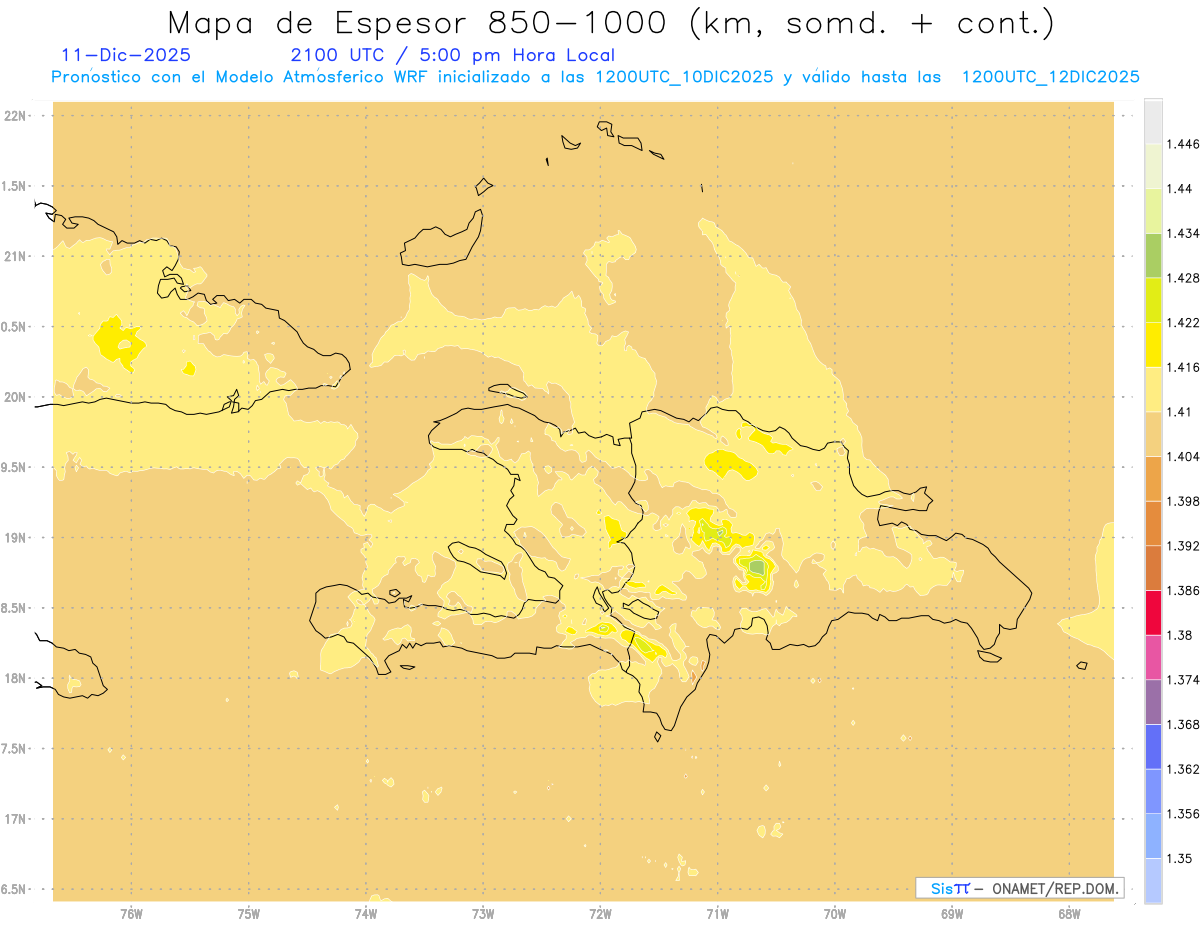Image resolution: width=1200 pixels, height=927 pixels.
Task: Click the longitude axis label "73W"
Action: [483, 914]
